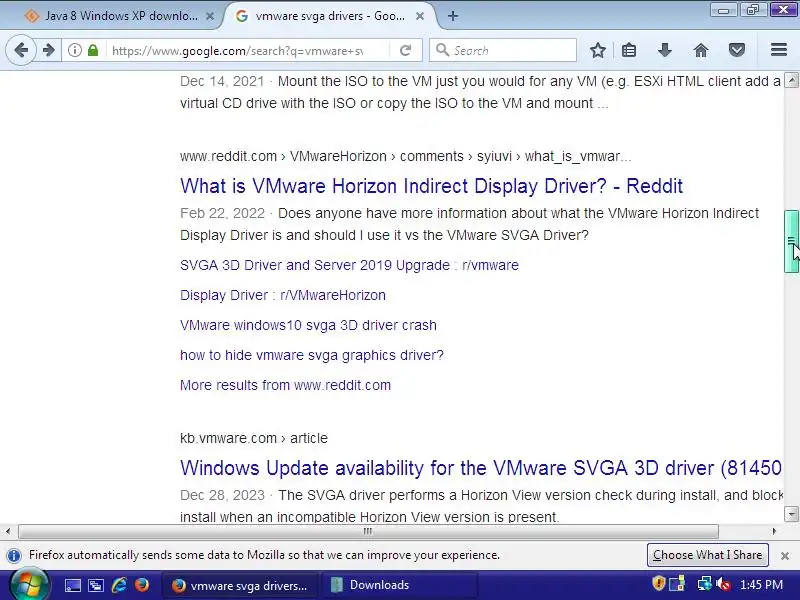Click Show Desktop icon in quick launch
The image size is (800, 600).
(x=72, y=585)
